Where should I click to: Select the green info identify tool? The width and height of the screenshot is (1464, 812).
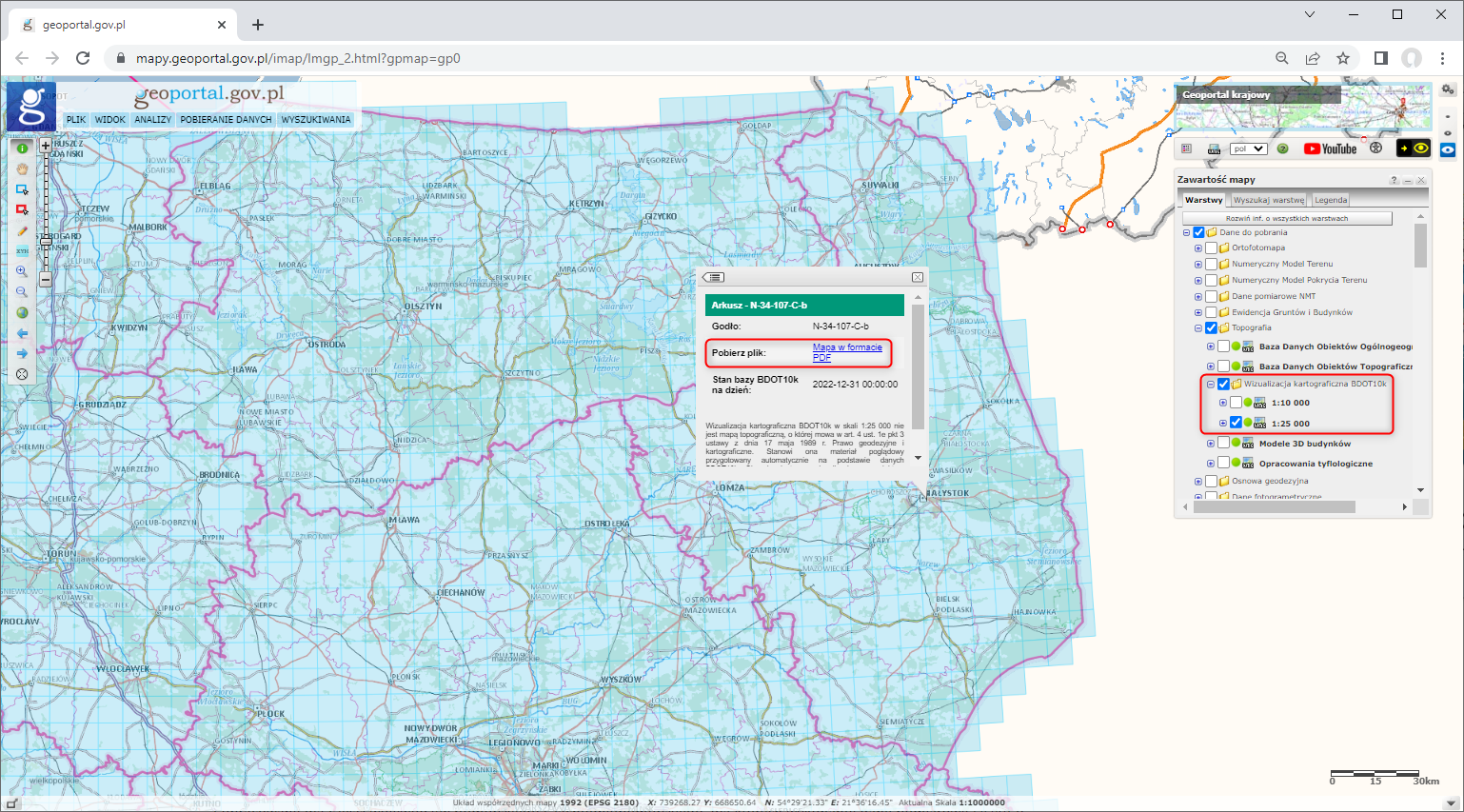[22, 149]
